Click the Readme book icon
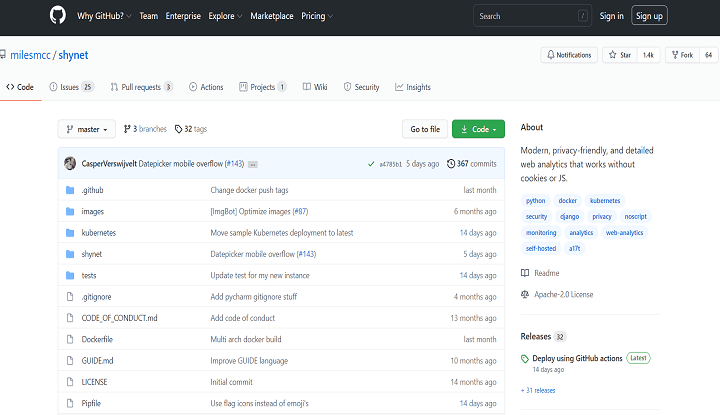Image resolution: width=720 pixels, height=415 pixels. (525, 273)
